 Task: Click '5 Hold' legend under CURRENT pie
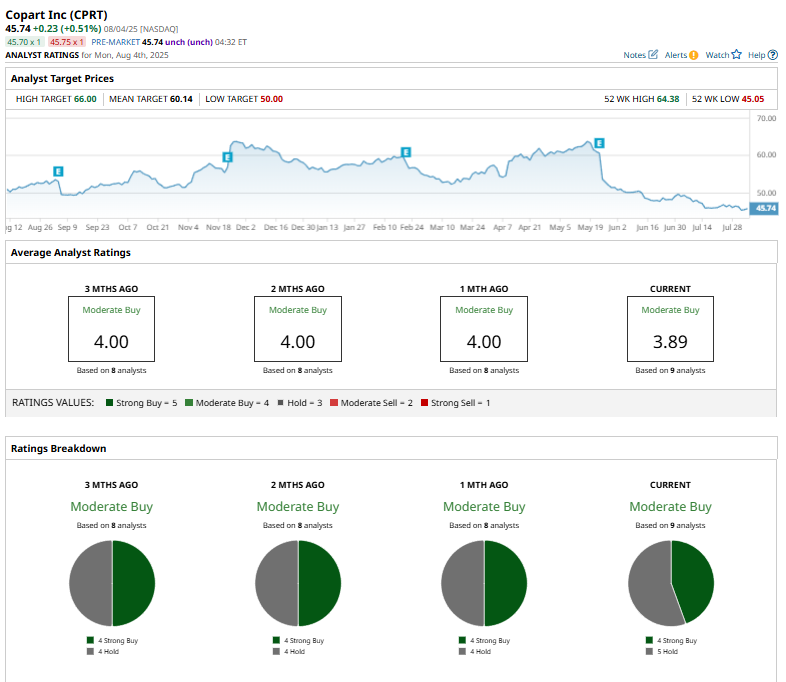tap(667, 651)
